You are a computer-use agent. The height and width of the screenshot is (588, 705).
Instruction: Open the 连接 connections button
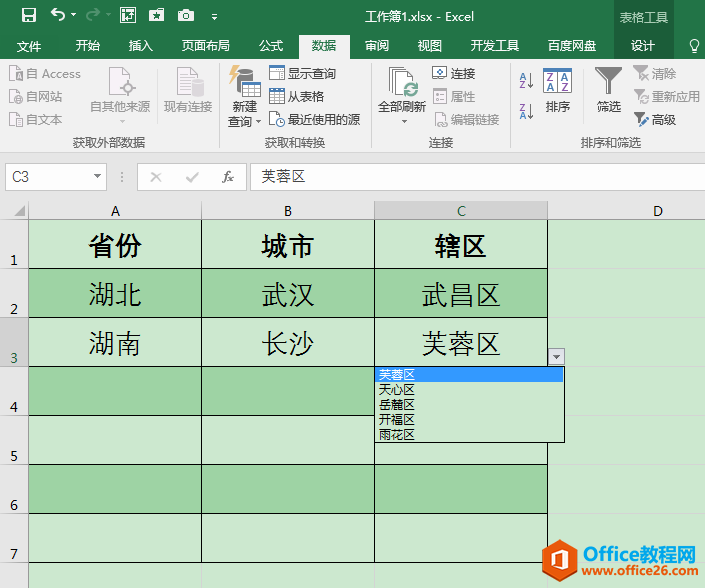click(454, 73)
